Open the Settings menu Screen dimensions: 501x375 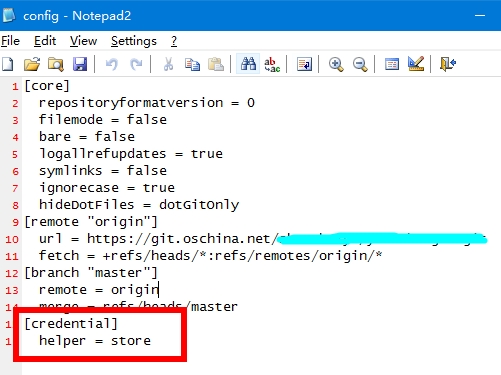pos(134,41)
